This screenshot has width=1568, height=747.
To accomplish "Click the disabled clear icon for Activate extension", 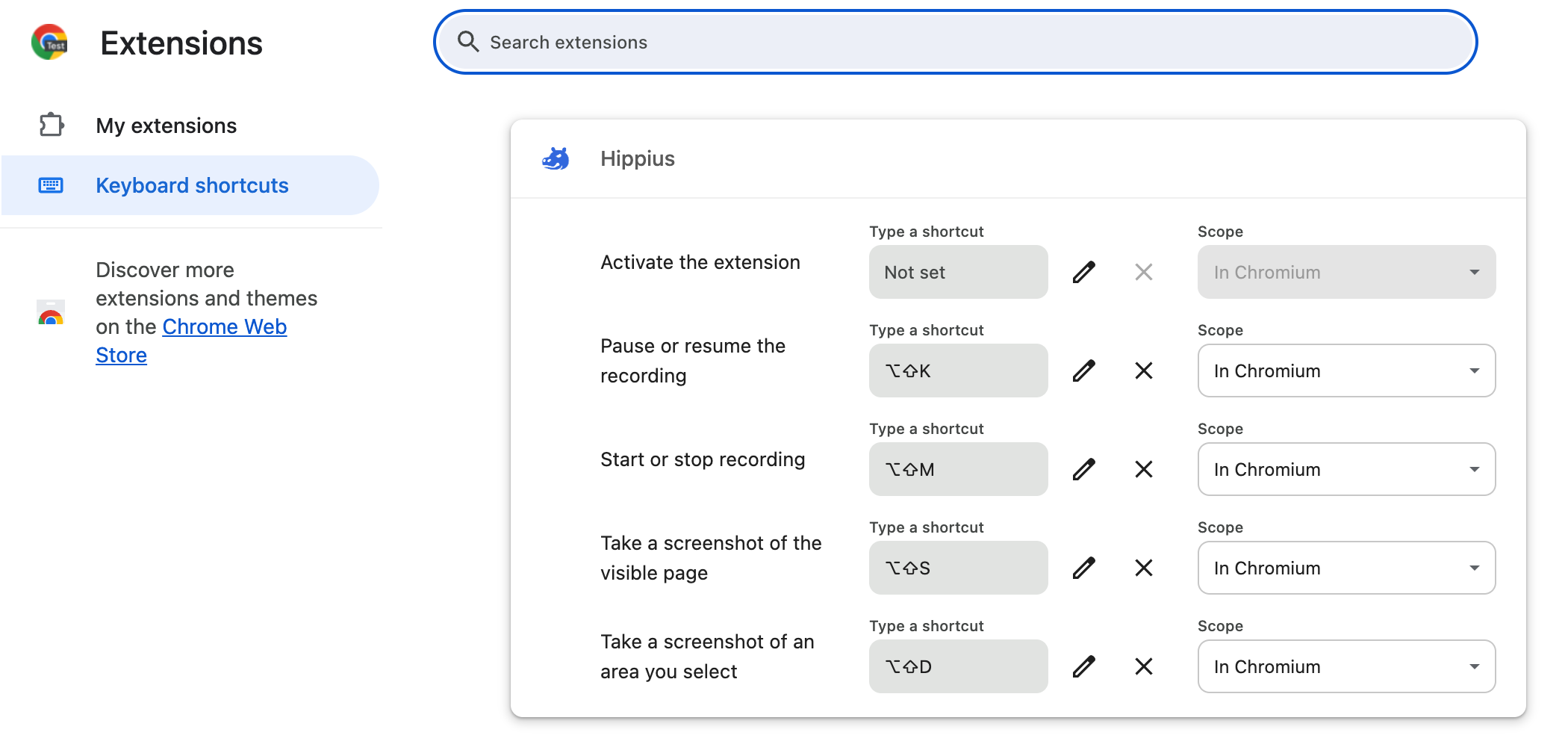I will click(x=1144, y=272).
